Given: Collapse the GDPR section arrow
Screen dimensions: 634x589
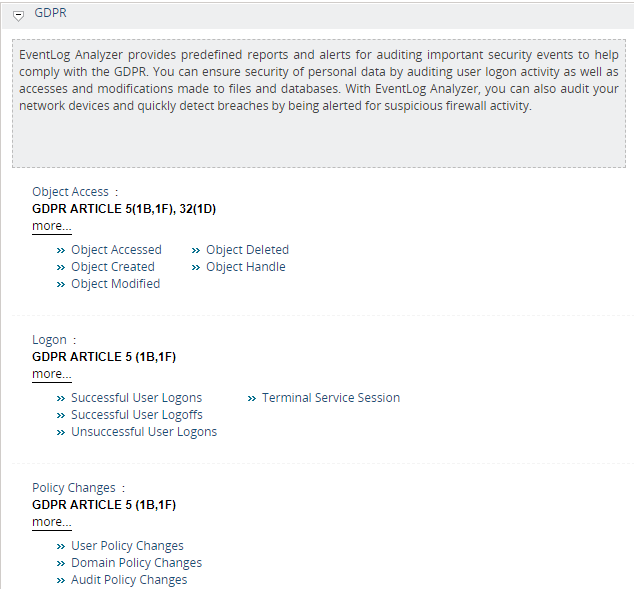Looking at the screenshot, I should 19,15.
